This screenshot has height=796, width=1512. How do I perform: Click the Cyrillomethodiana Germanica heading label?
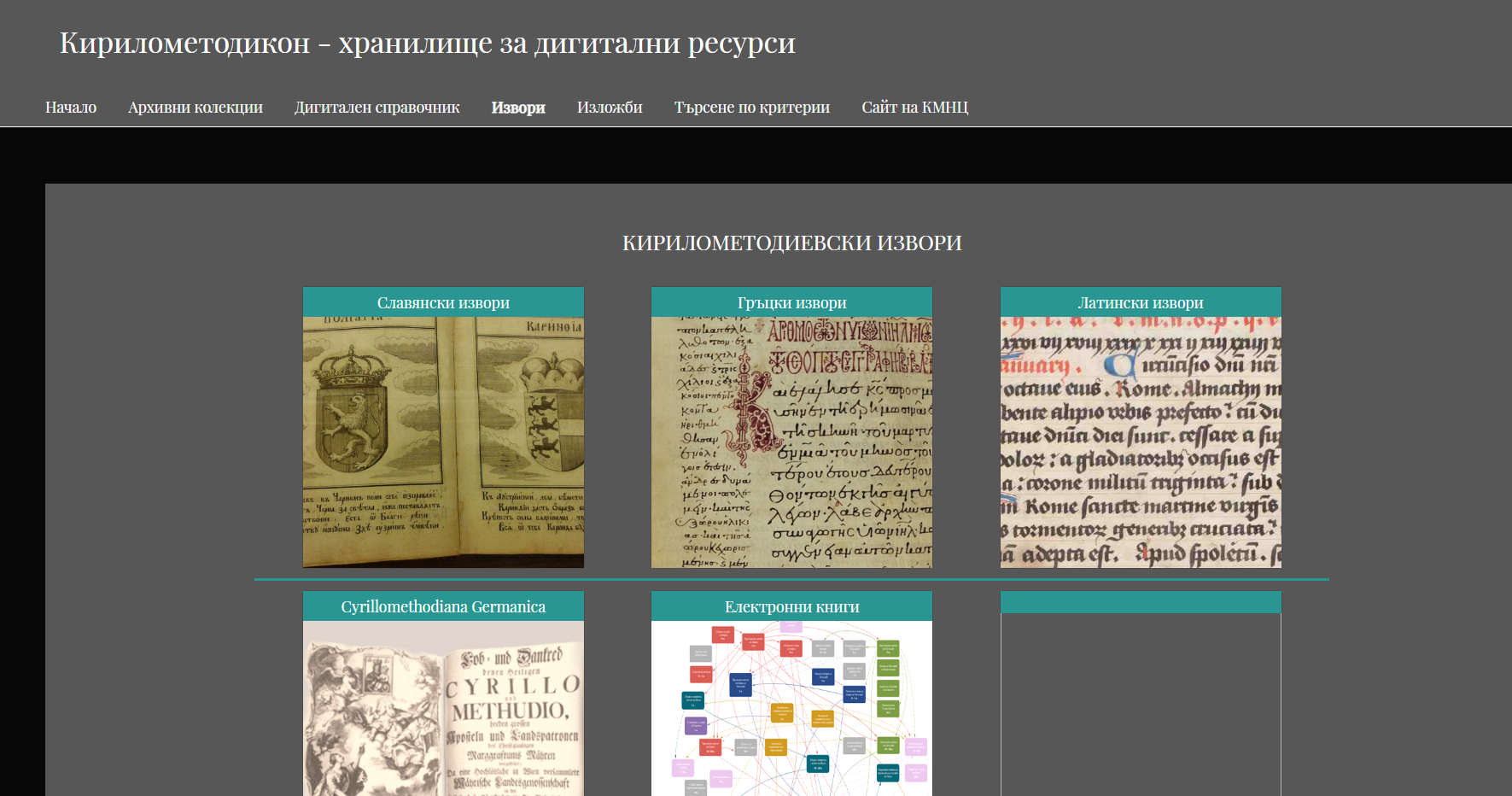coord(443,607)
